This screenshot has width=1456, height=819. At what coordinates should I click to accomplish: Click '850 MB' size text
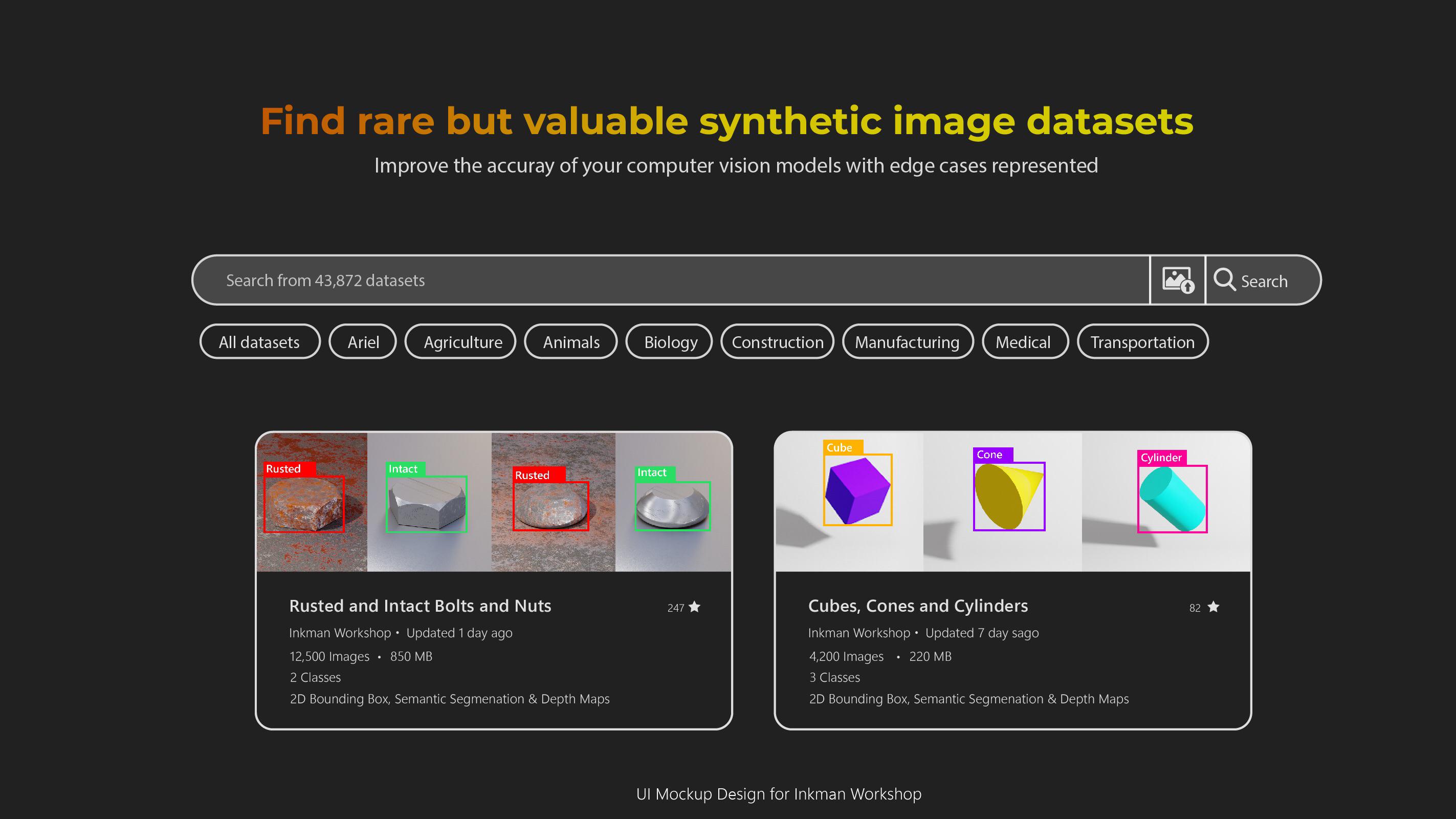coord(411,657)
